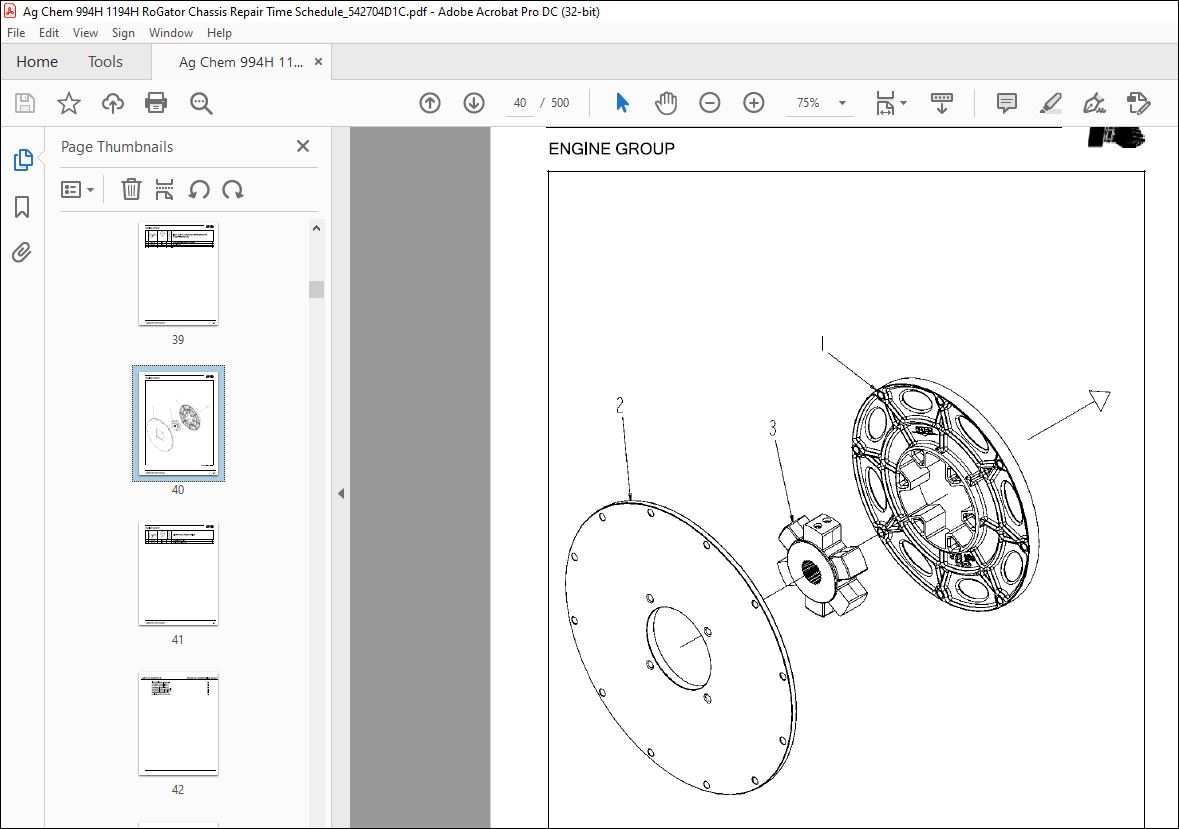1179x829 pixels.
Task: Select the Ag Chem 994H document tab
Action: (x=241, y=62)
